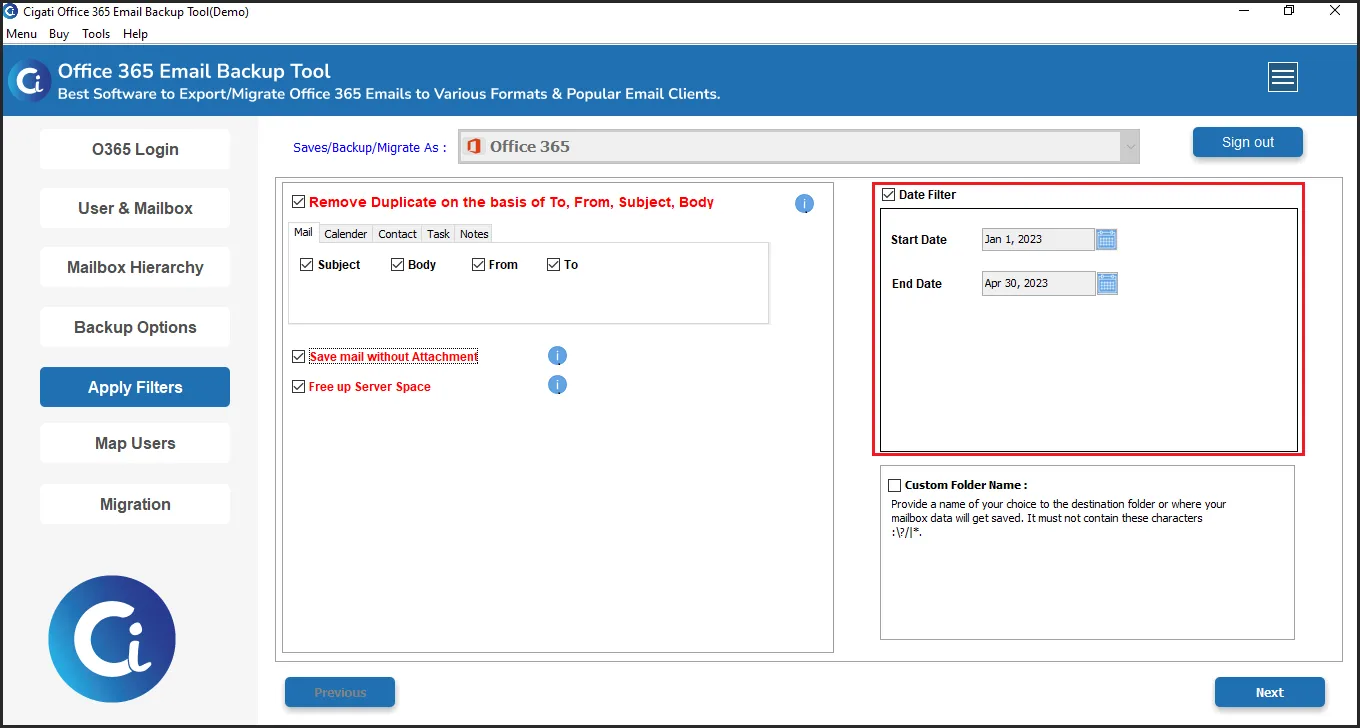Open the hamburger menu icon in header
The image size is (1360, 728).
1282,77
